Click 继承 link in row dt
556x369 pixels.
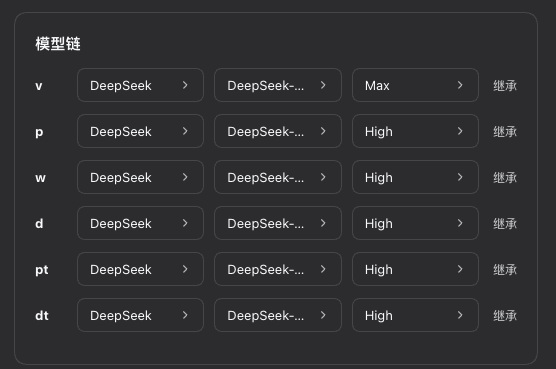(x=505, y=315)
